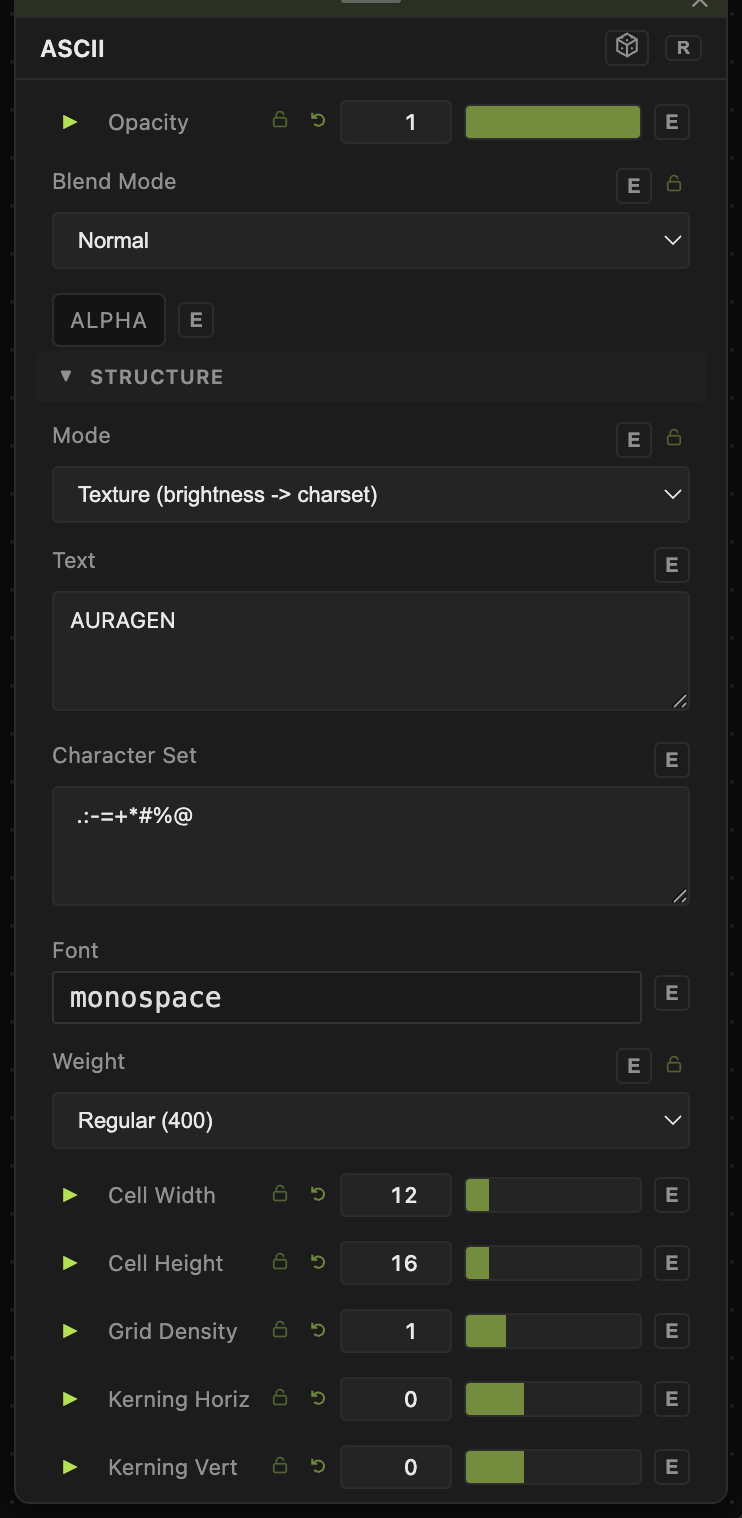
Task: Click the E icon next to the Text label
Action: pyautogui.click(x=672, y=565)
